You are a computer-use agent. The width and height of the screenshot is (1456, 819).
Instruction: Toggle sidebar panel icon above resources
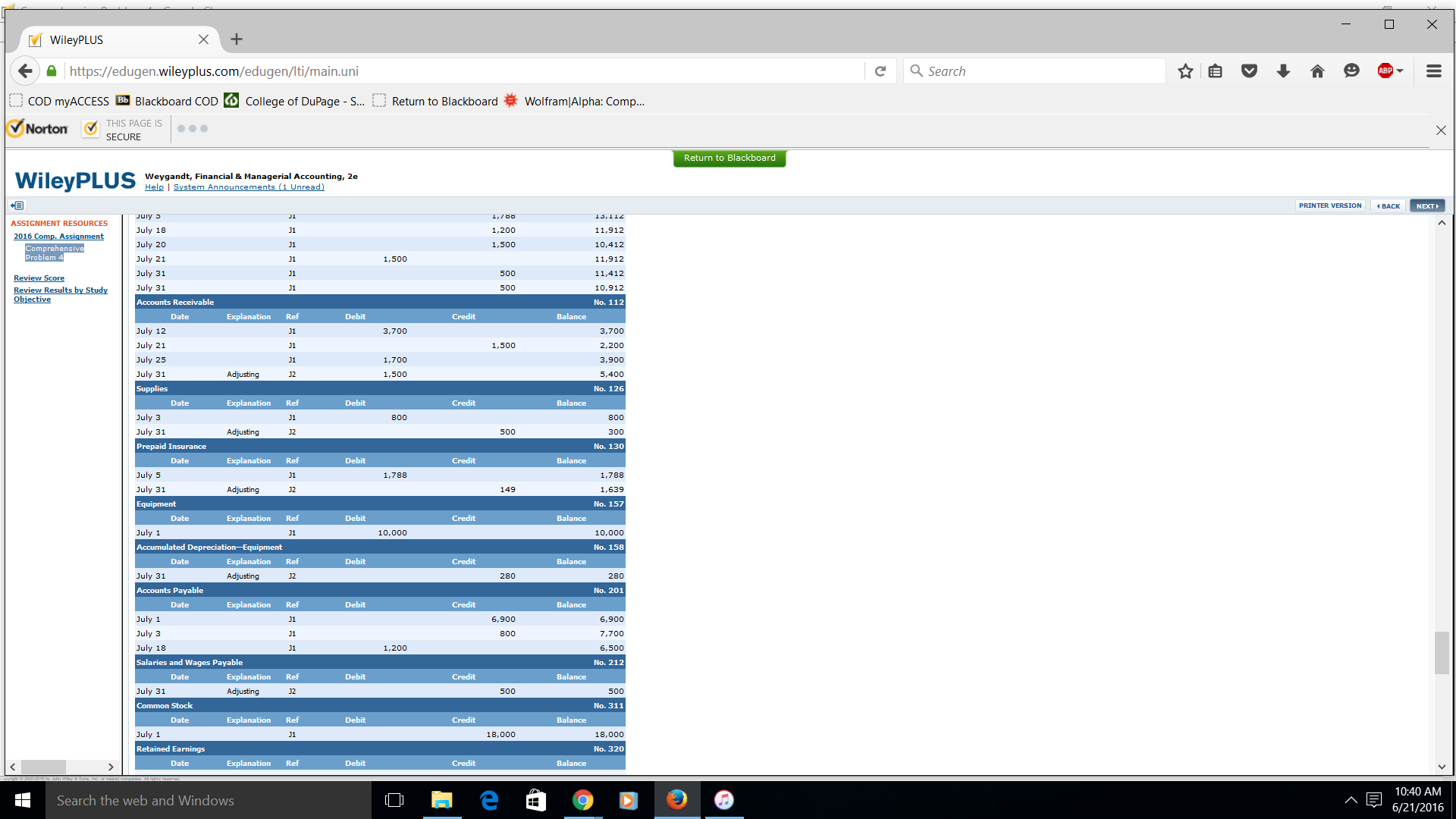point(17,206)
